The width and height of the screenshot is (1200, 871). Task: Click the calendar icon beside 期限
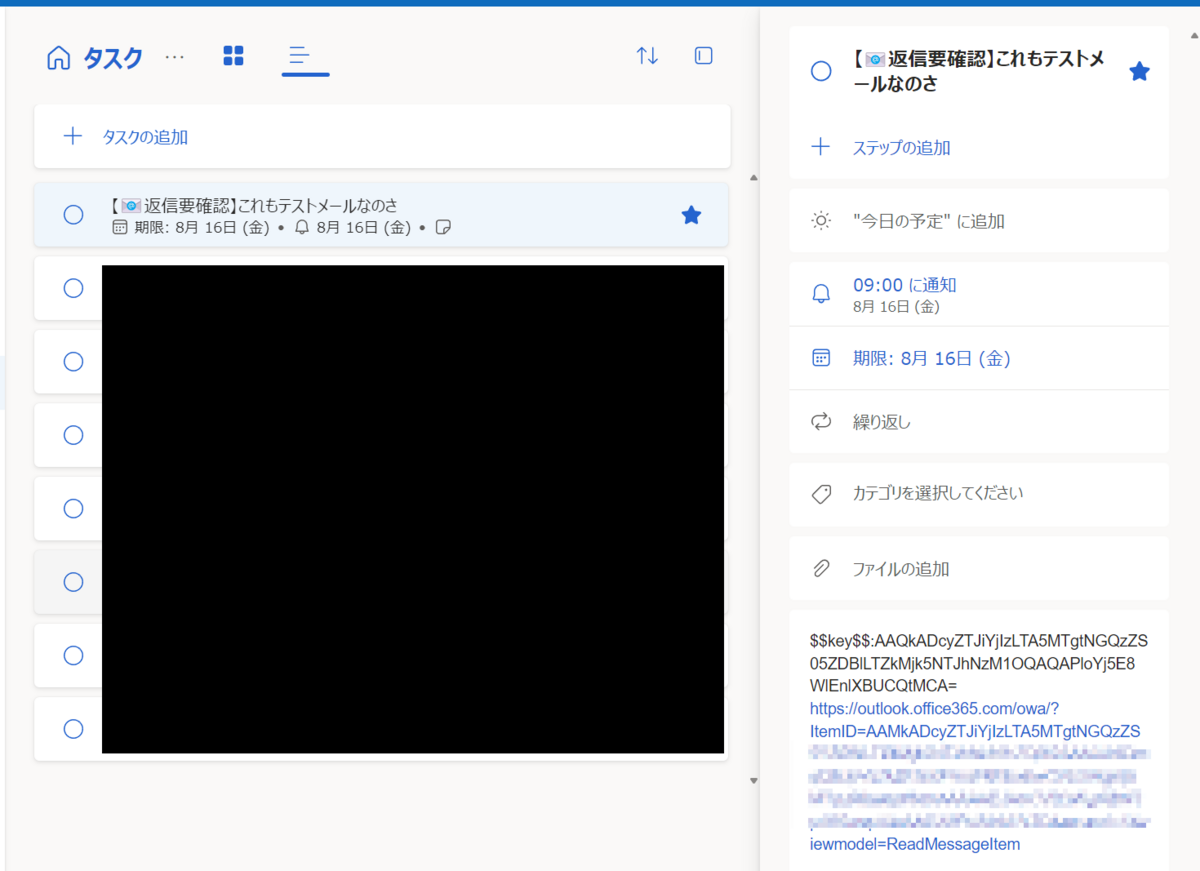(821, 358)
